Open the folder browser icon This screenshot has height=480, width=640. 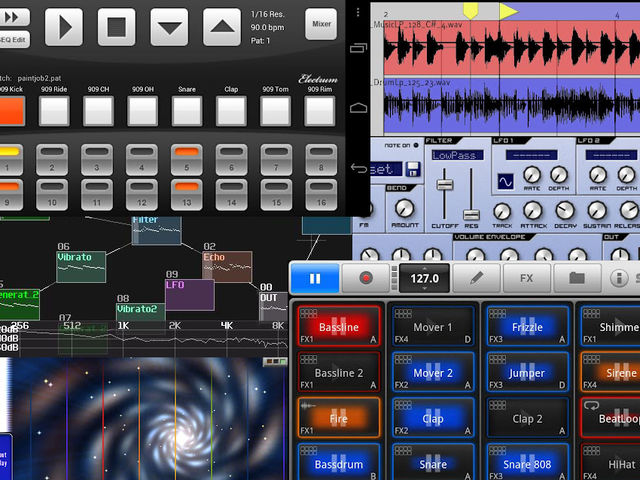tap(577, 278)
